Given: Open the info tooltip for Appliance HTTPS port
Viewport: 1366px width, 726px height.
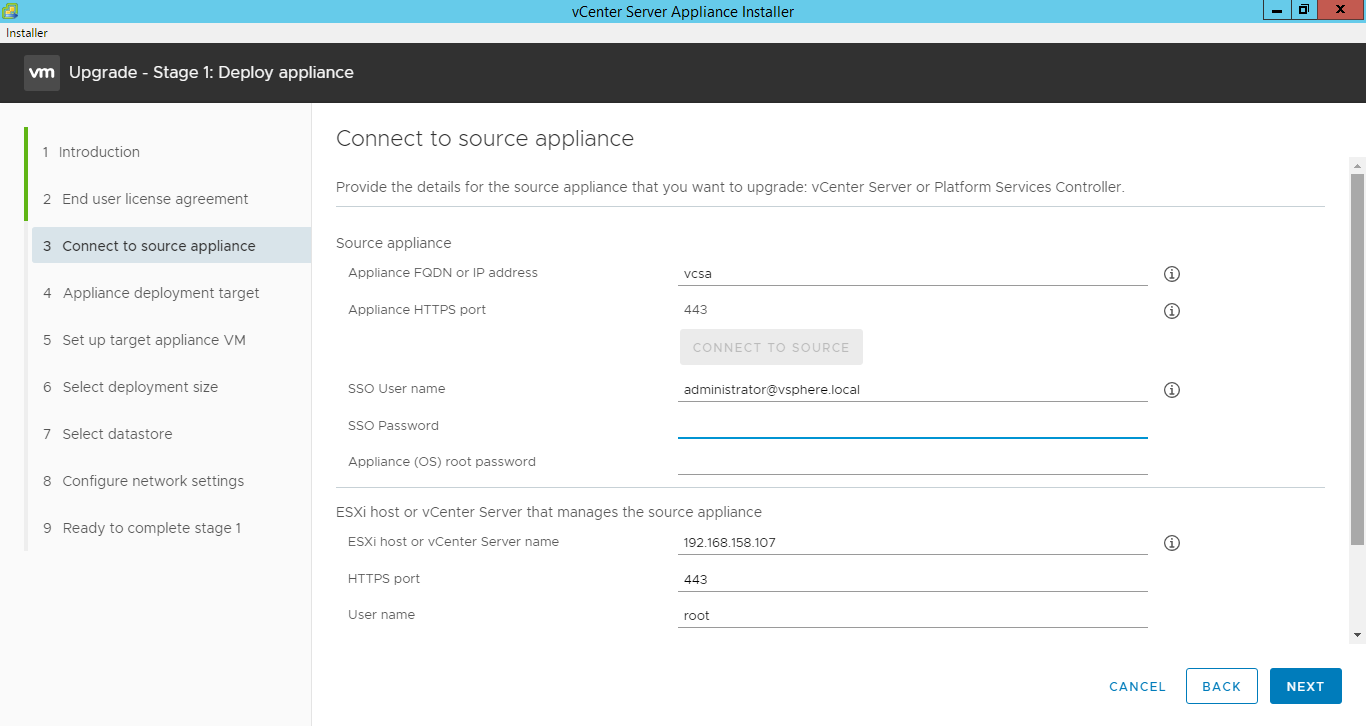Looking at the screenshot, I should pos(1171,310).
